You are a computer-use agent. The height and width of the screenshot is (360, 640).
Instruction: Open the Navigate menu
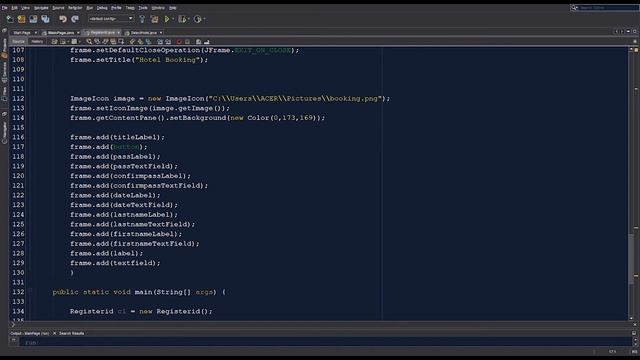coord(41,8)
